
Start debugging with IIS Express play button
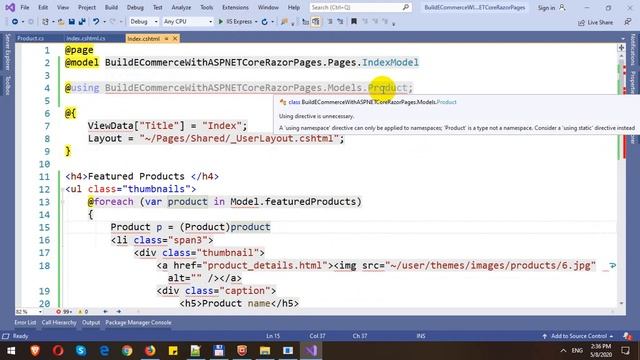pyautogui.click(x=220, y=22)
